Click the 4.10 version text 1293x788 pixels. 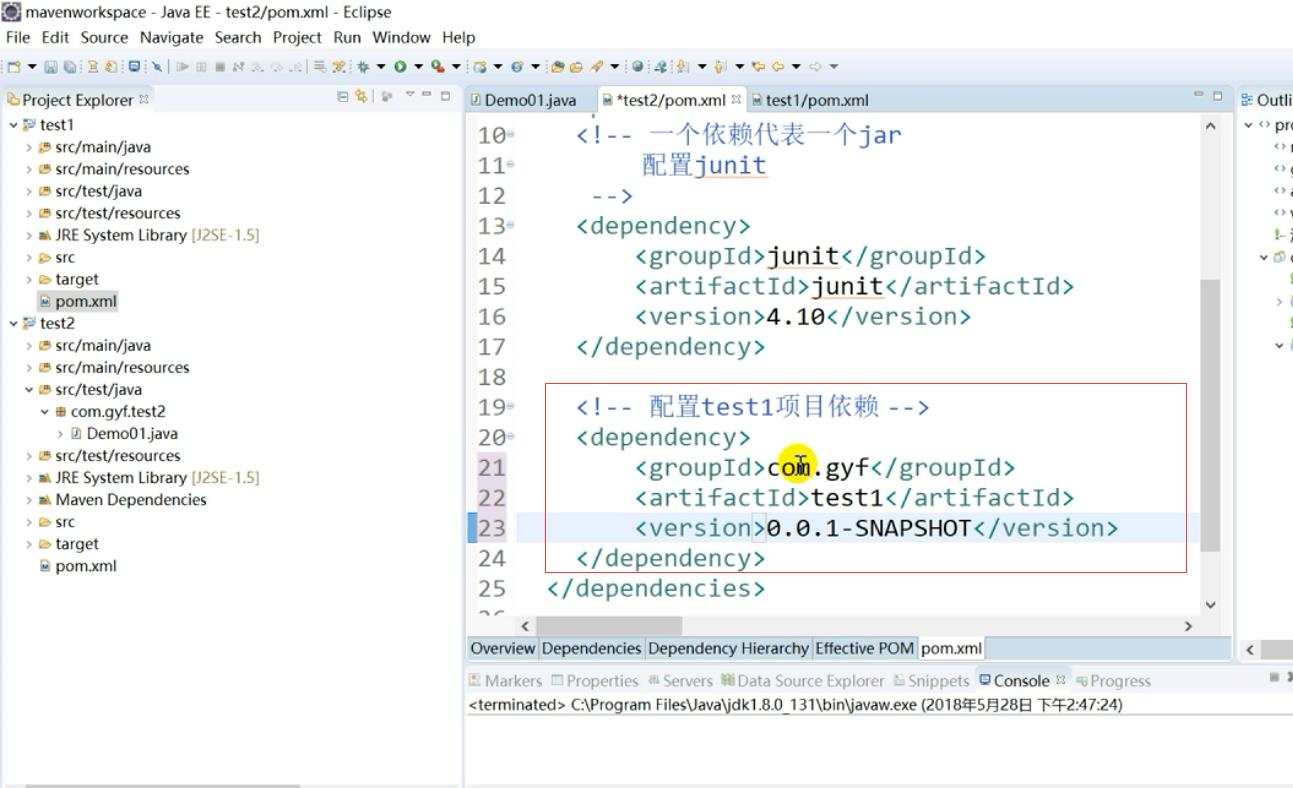click(795, 317)
